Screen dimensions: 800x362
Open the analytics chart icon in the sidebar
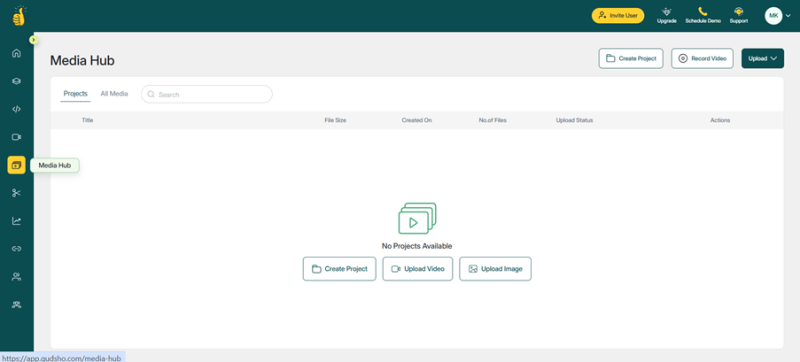[16, 221]
